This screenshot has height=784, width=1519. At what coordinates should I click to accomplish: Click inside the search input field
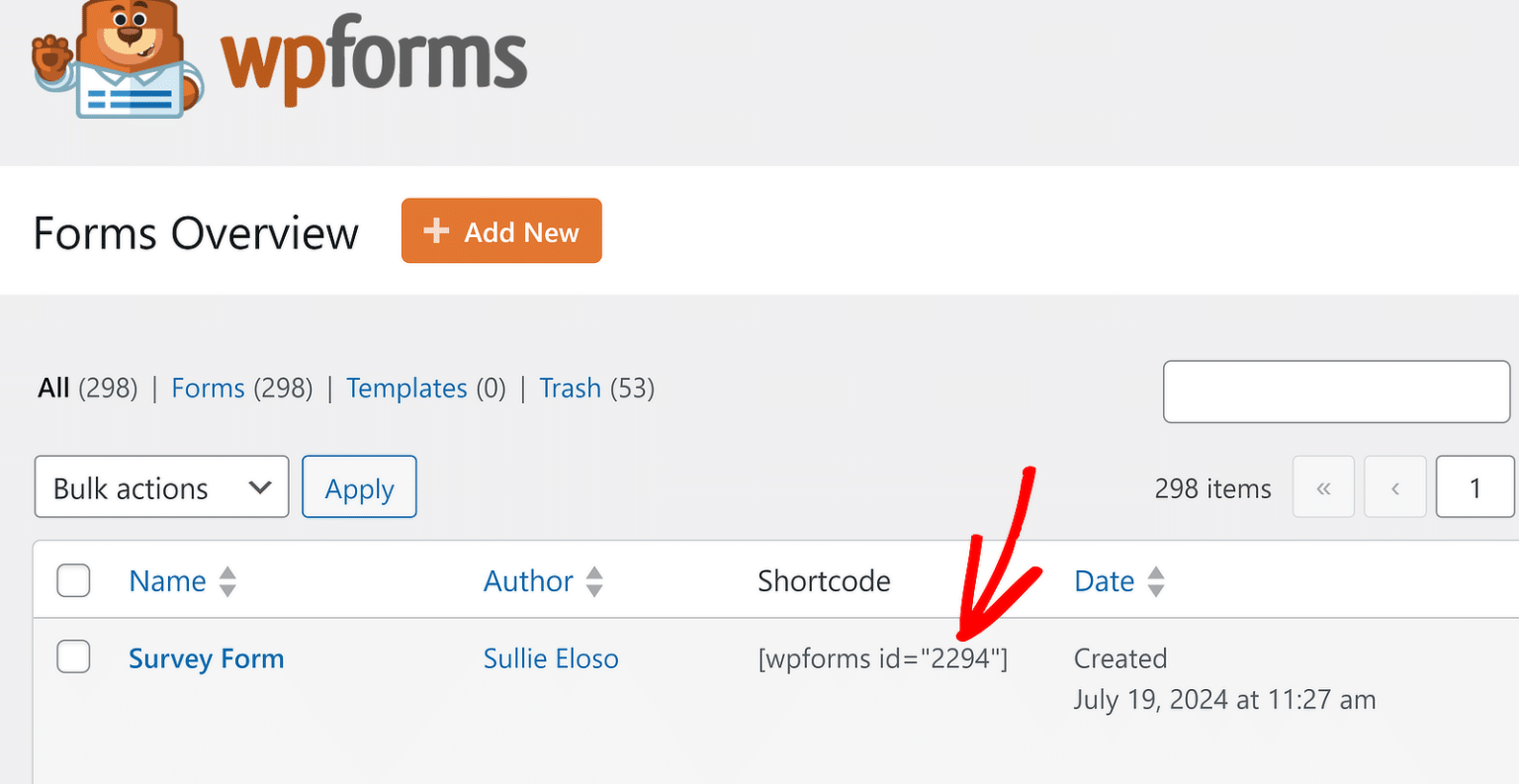point(1335,392)
